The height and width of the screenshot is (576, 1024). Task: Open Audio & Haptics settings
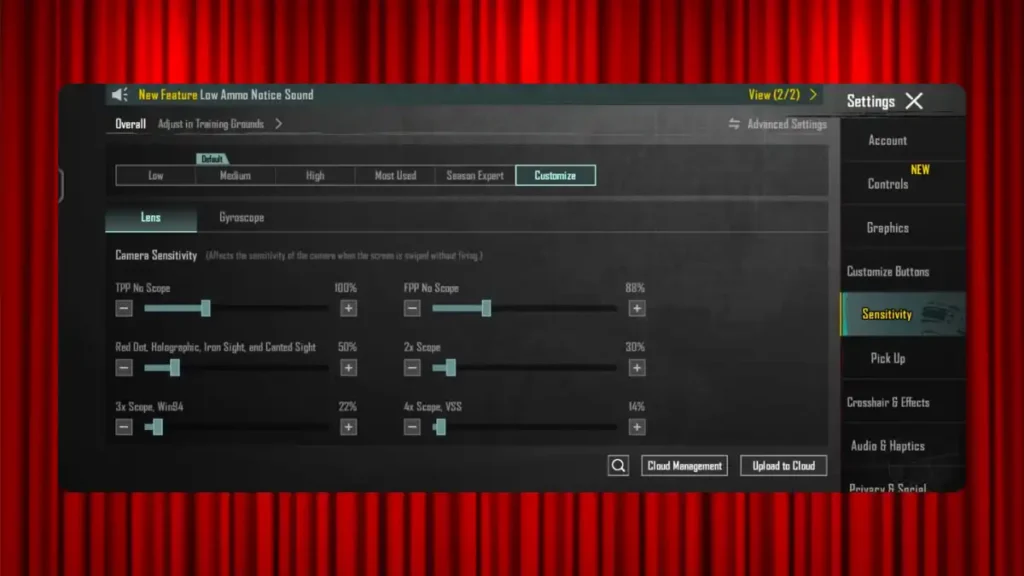887,446
